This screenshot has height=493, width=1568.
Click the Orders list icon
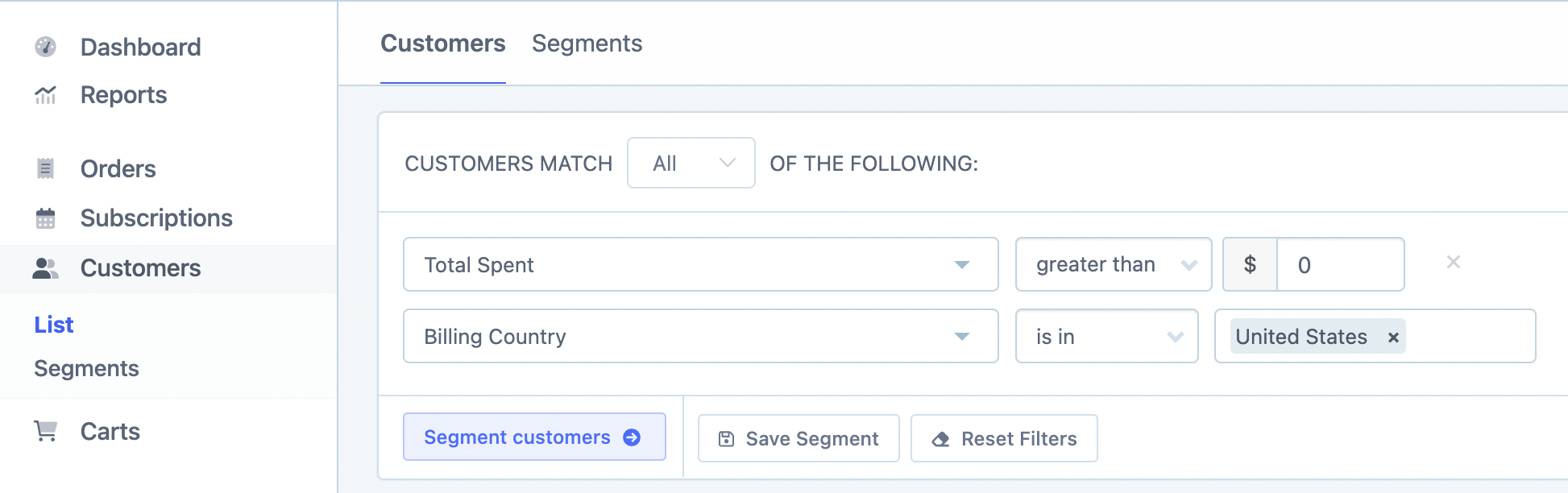46,169
